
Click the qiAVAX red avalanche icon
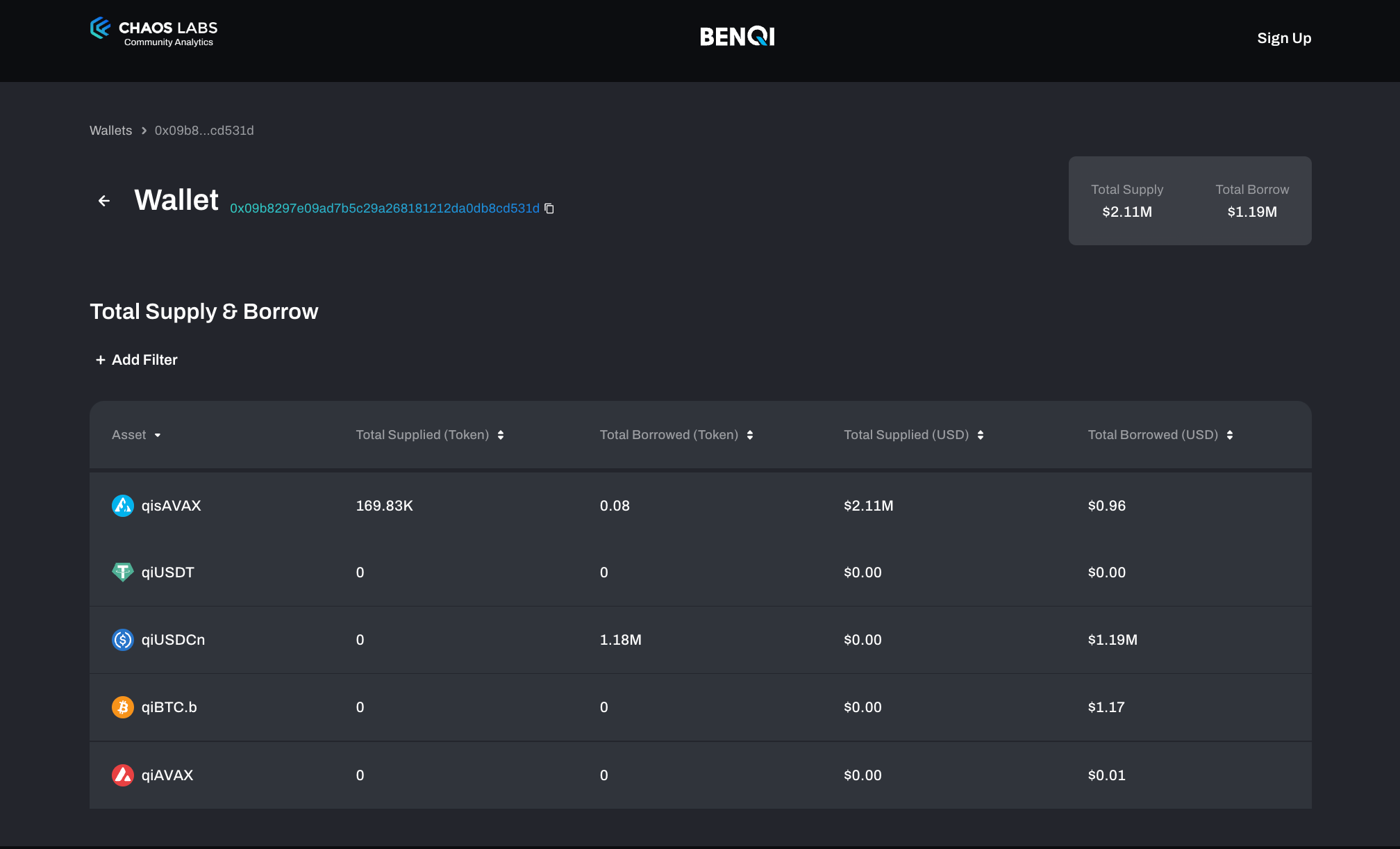(x=123, y=775)
